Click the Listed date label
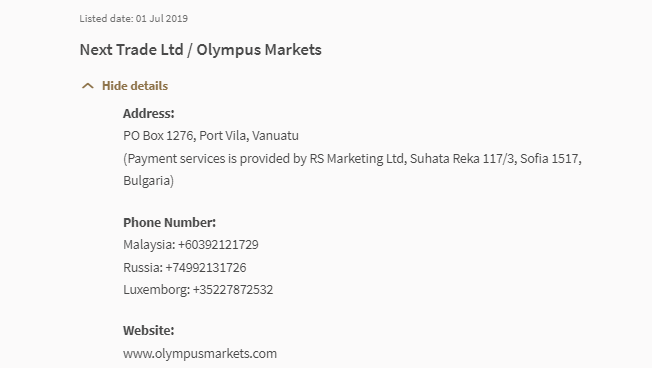Screen dimensions: 652x368 pos(106,19)
